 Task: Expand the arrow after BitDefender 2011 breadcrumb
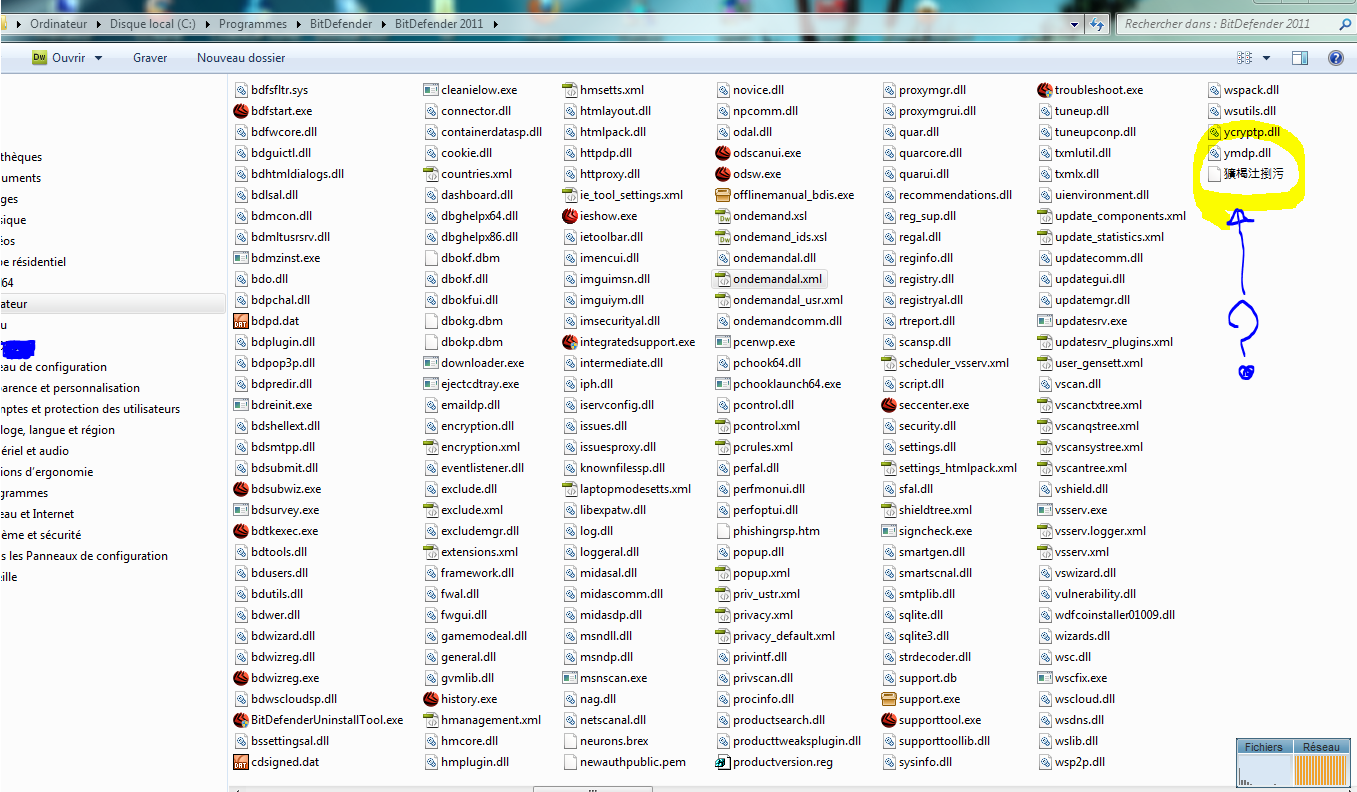pos(497,24)
